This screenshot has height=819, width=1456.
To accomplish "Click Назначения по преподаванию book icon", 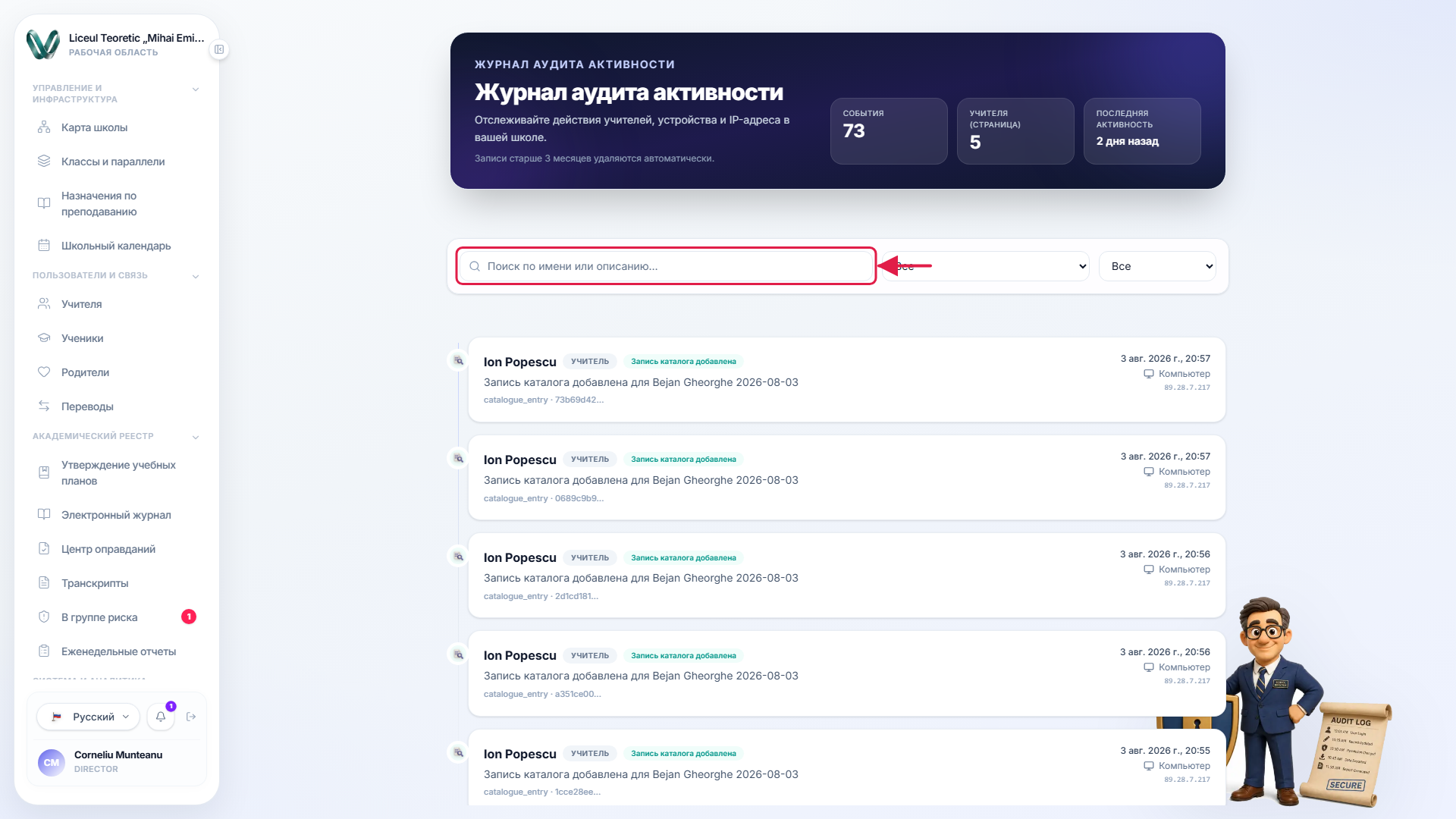I will coord(44,203).
